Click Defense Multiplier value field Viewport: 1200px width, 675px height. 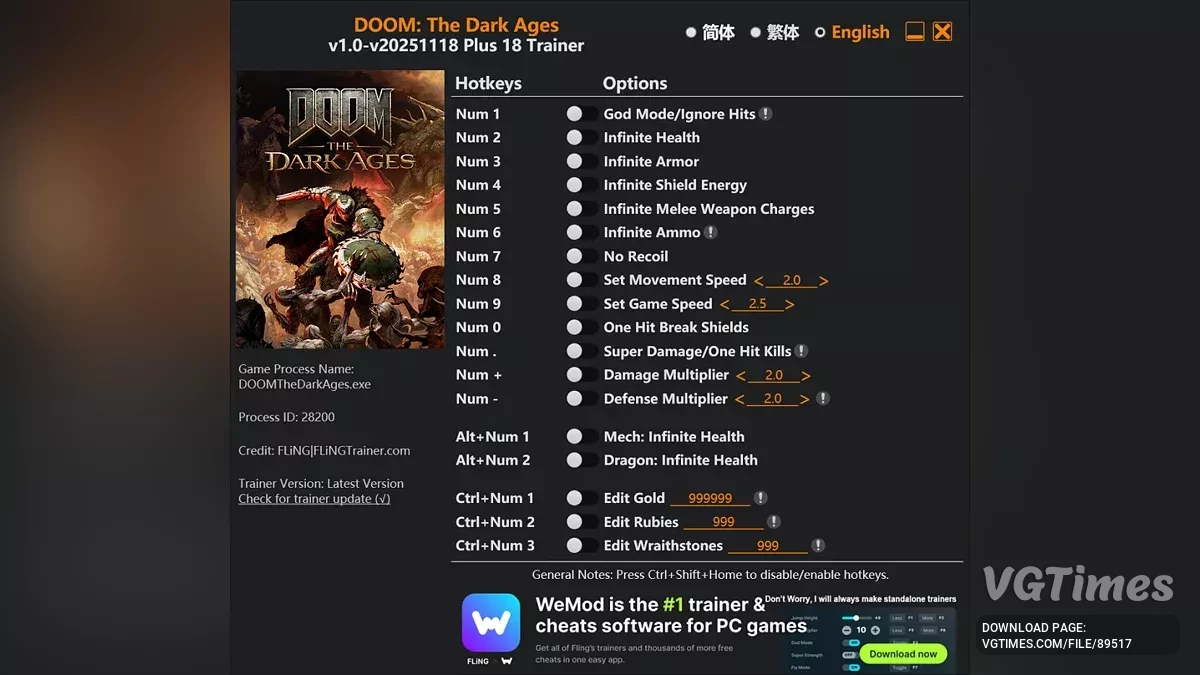[772, 399]
